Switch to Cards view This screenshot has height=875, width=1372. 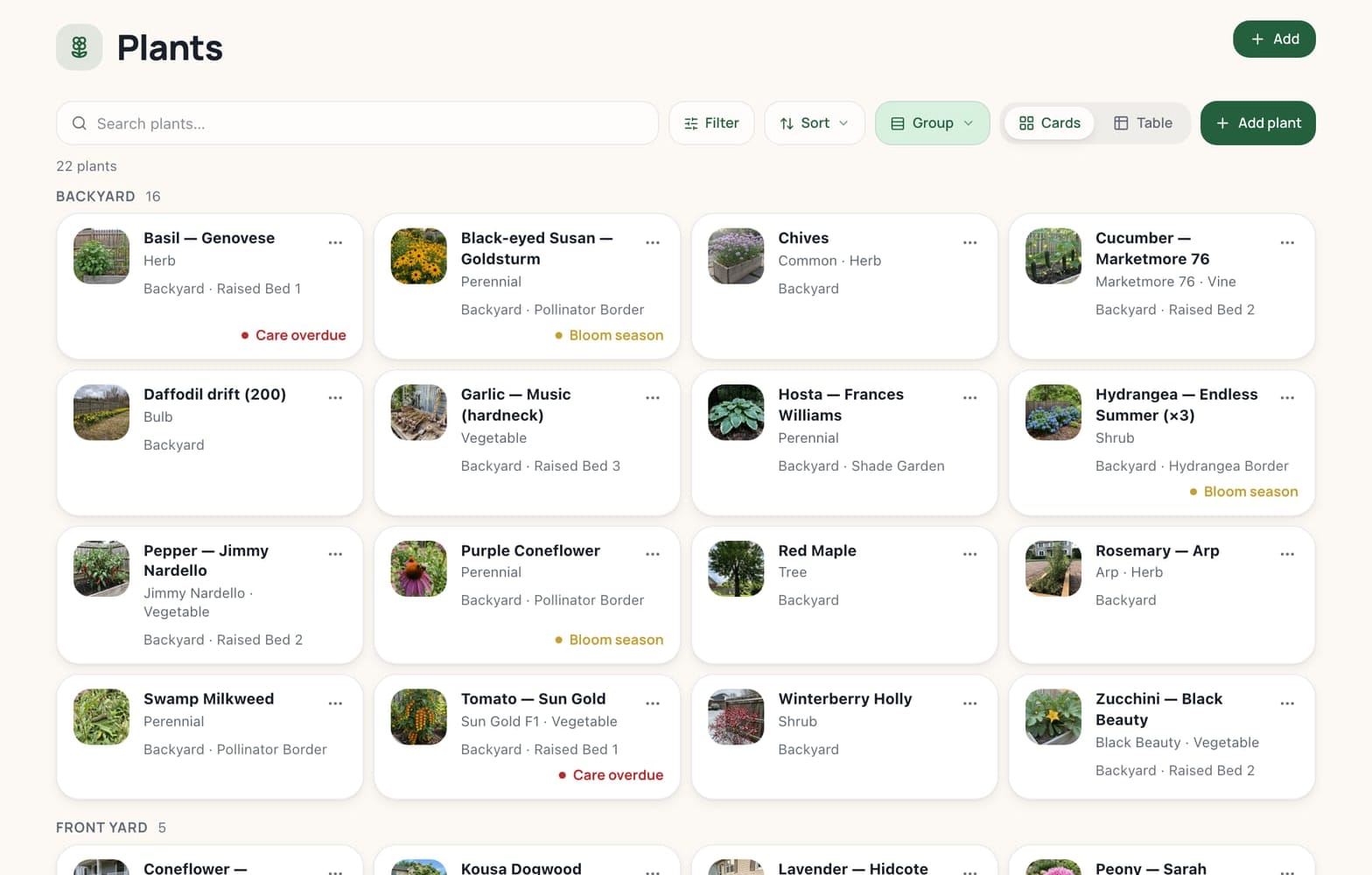tap(1050, 123)
